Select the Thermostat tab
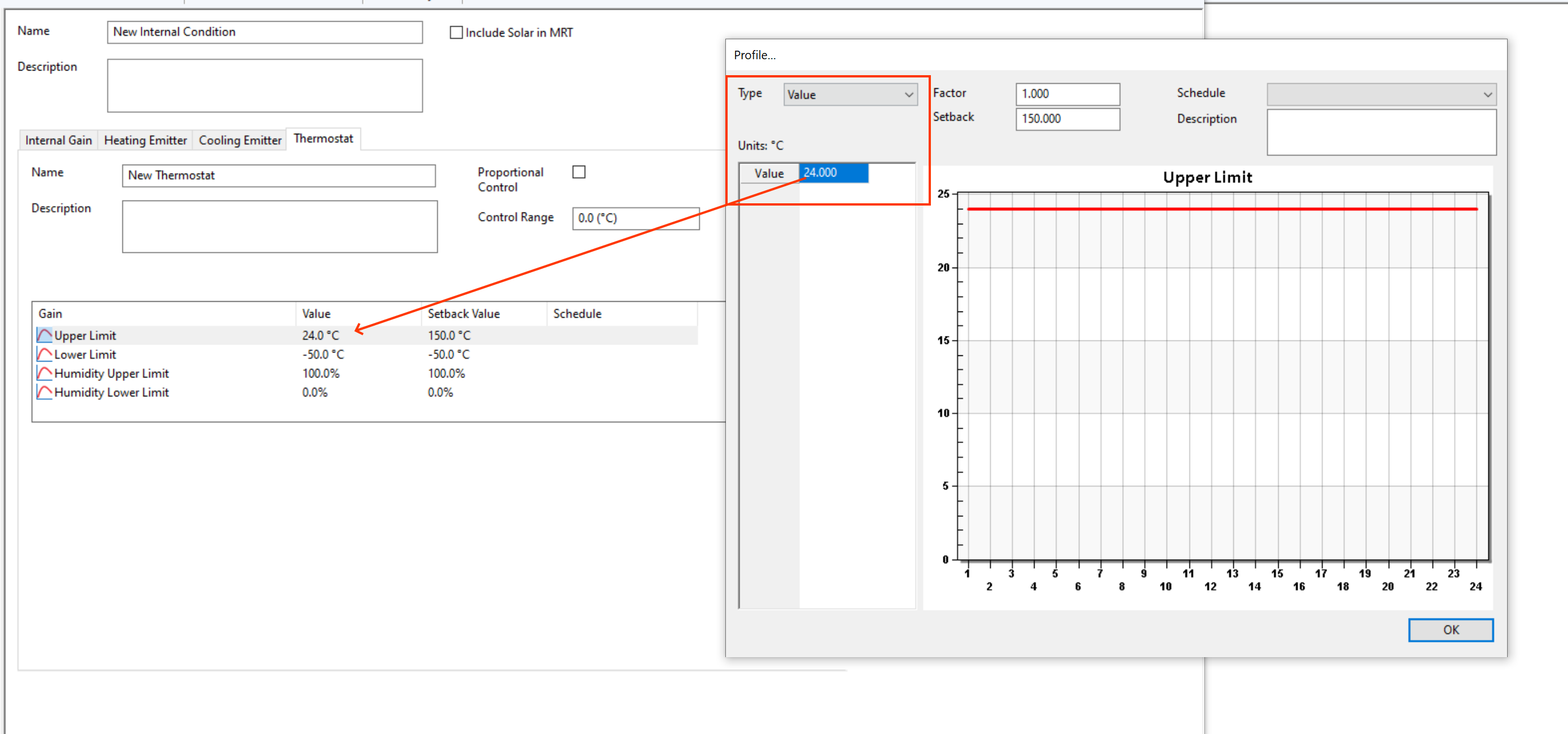 pyautogui.click(x=323, y=139)
